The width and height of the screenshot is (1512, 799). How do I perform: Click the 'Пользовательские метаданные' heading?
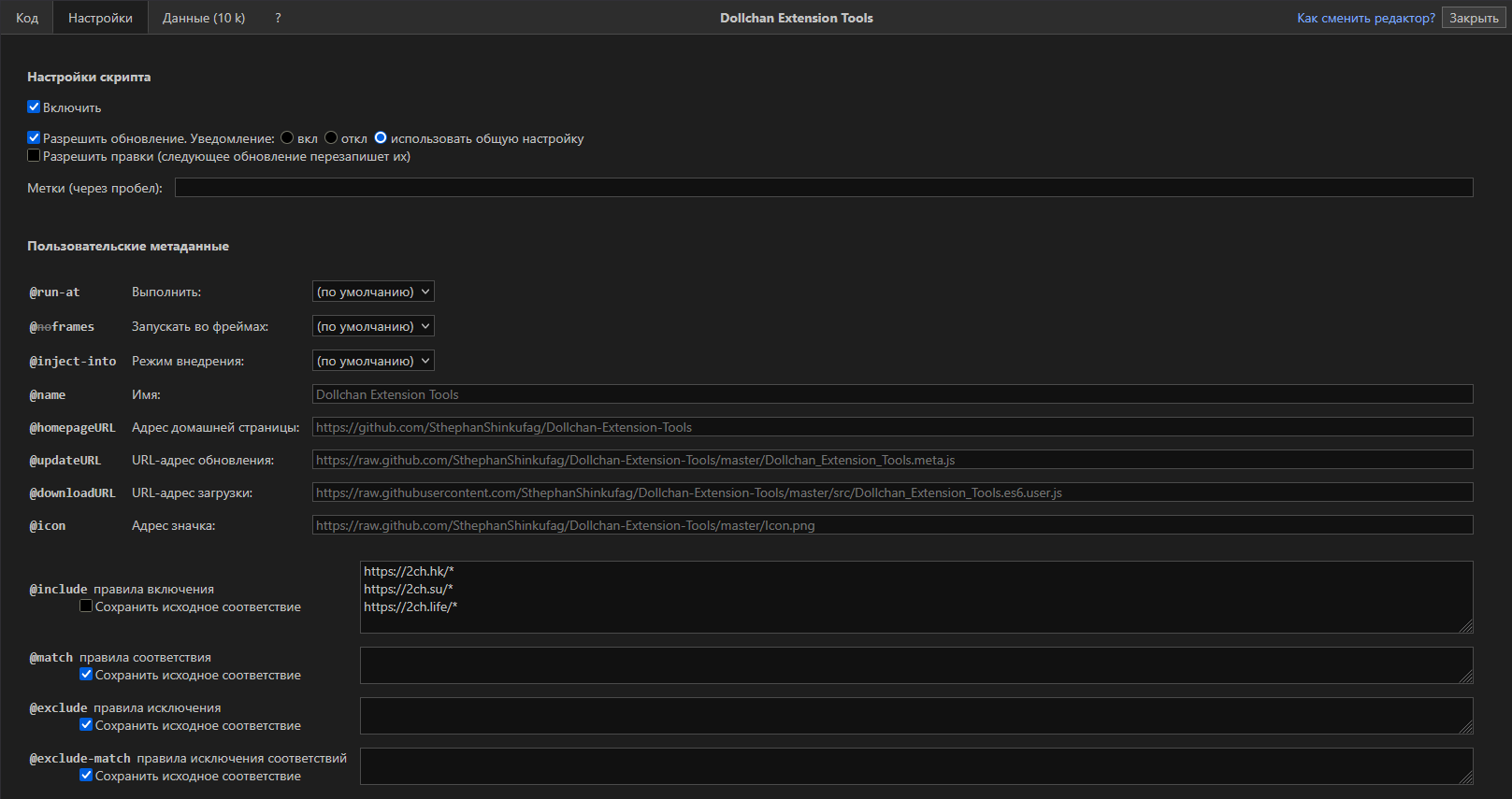coord(128,246)
